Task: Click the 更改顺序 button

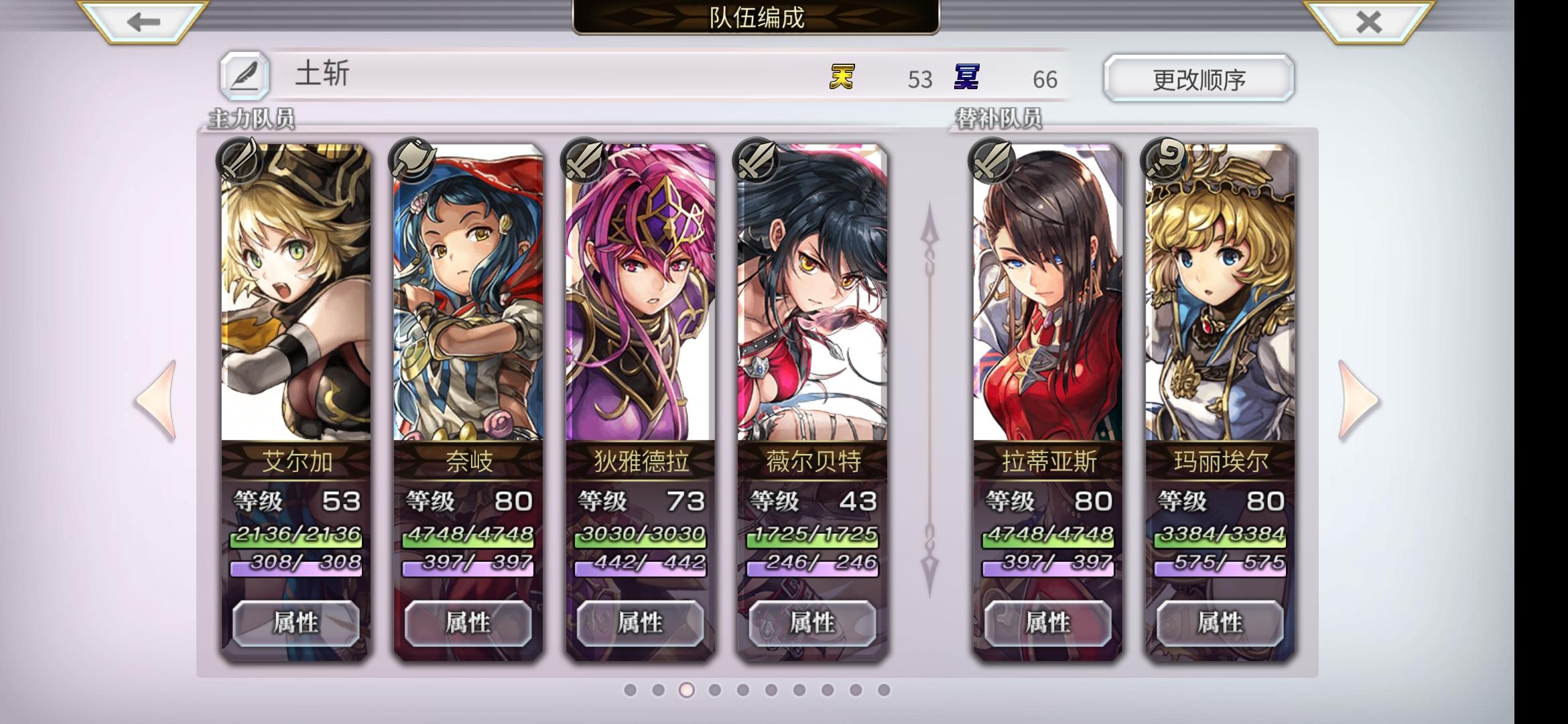Action: 1199,78
